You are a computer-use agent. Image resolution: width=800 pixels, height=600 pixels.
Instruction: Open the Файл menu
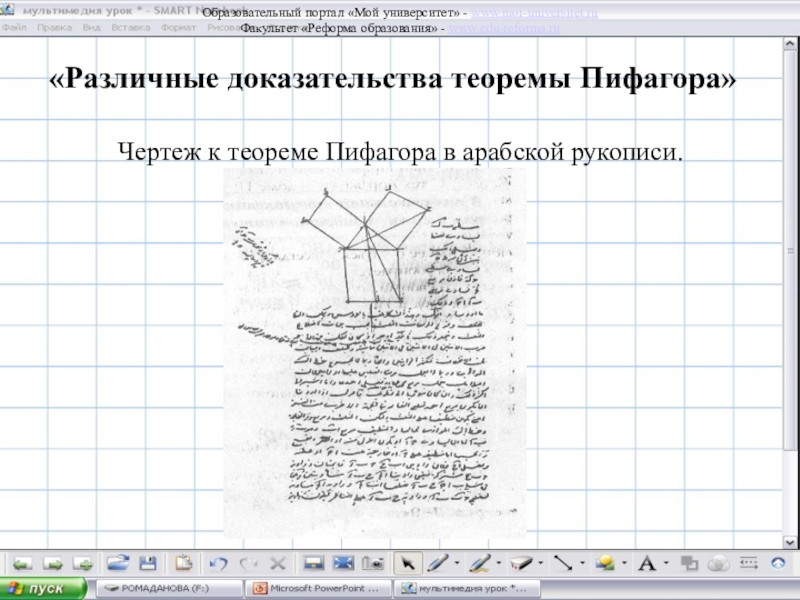pos(14,27)
